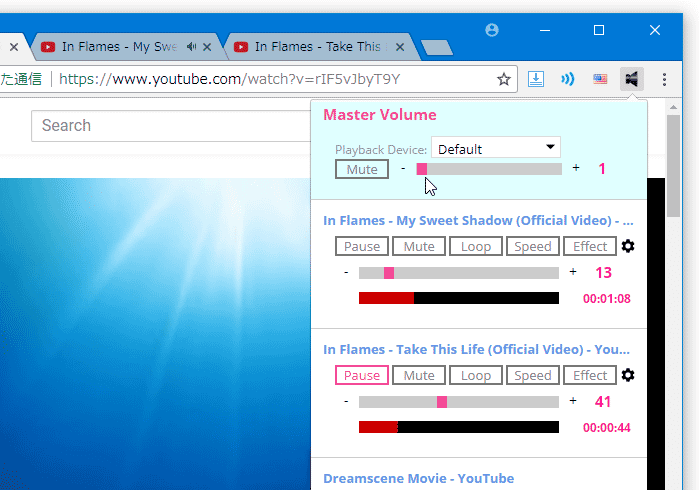699x490 pixels.
Task: Toggle the Master Volume Mute button
Action: 362,169
